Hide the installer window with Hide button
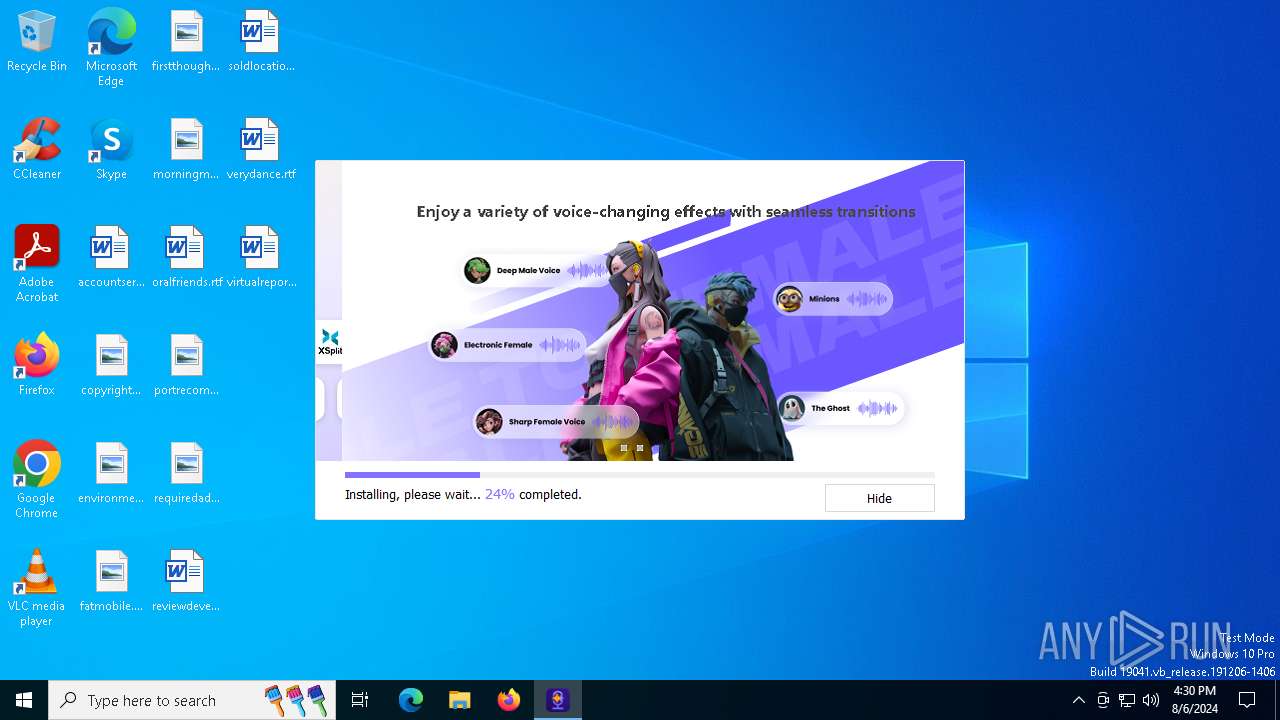The image size is (1280, 720). point(879,498)
